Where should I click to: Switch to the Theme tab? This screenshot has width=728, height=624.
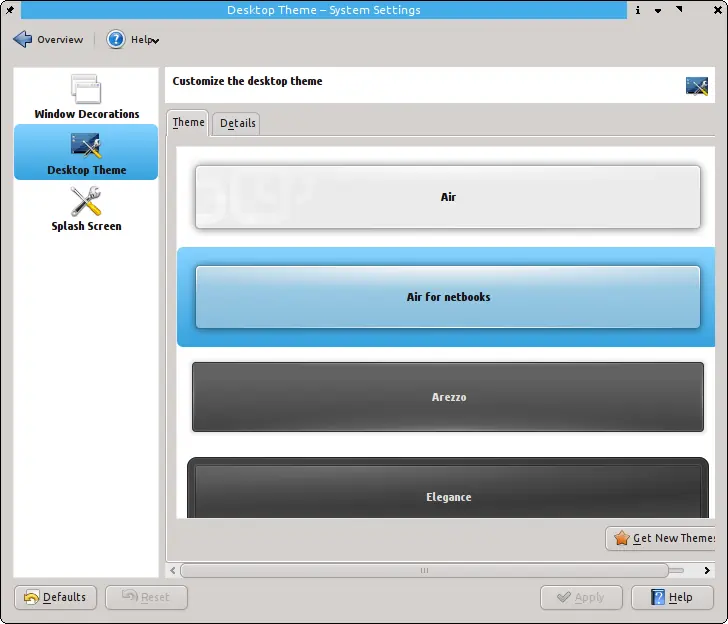(x=188, y=123)
